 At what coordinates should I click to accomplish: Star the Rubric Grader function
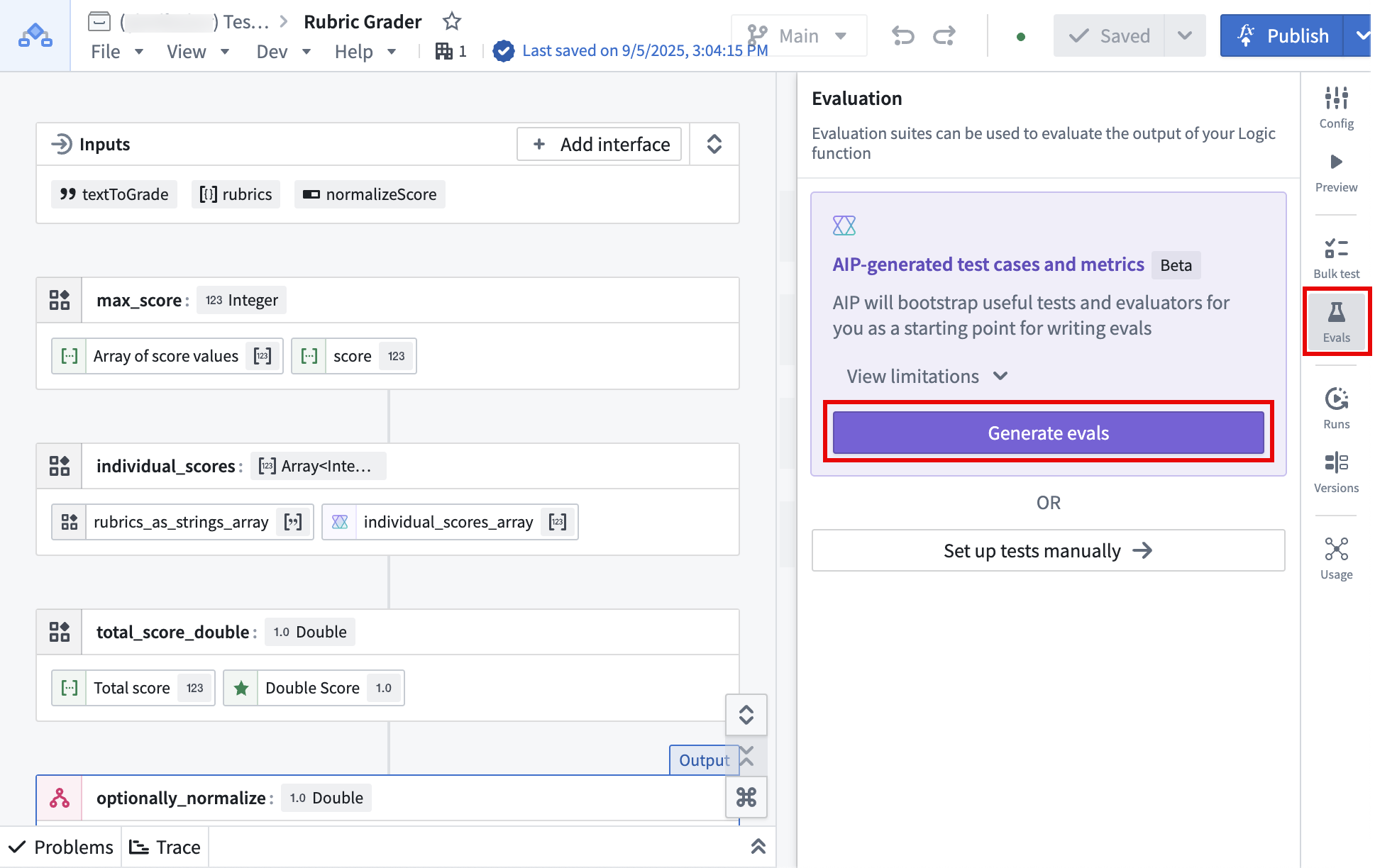(x=451, y=21)
